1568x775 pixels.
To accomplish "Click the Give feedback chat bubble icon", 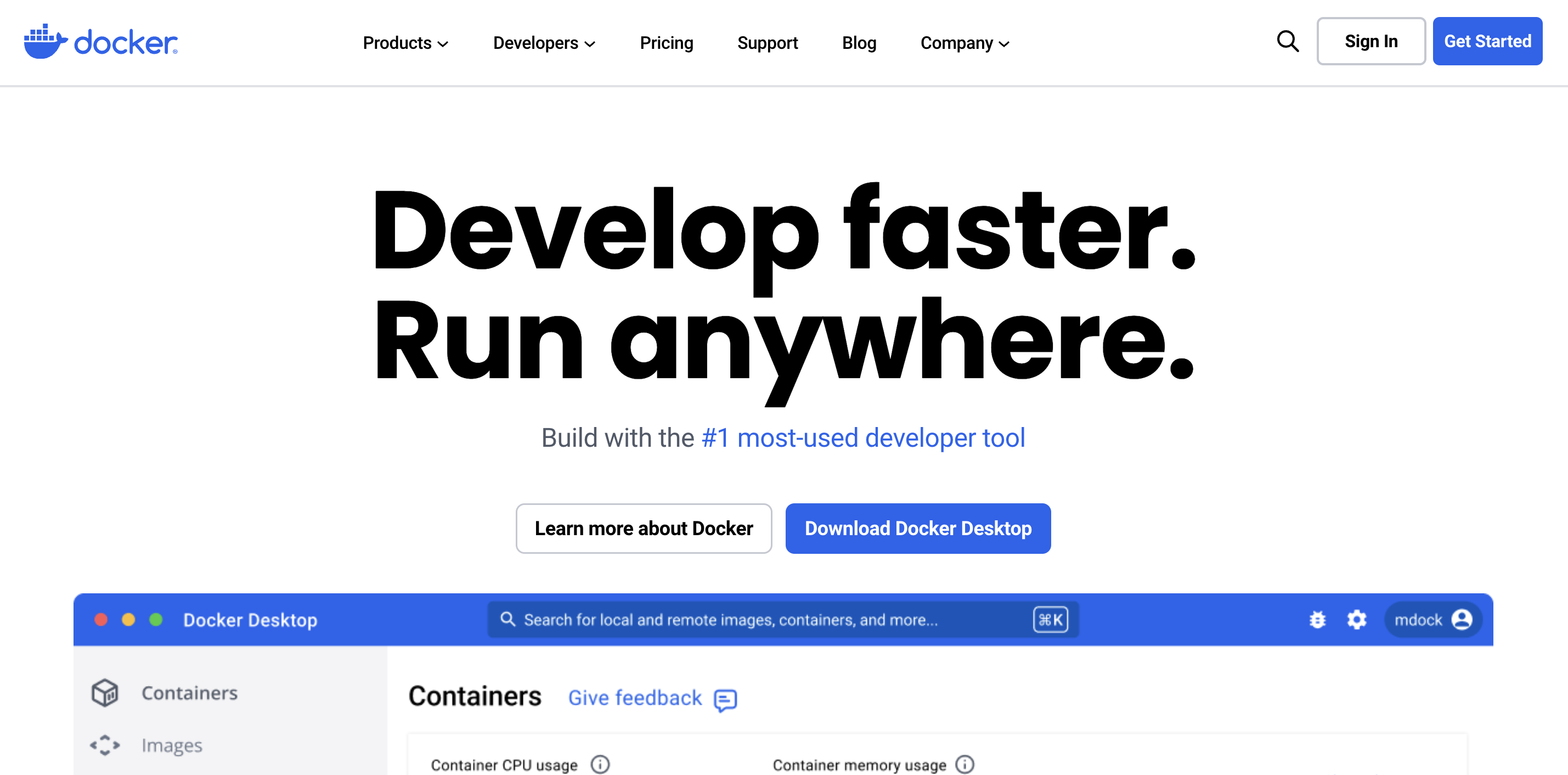I will [725, 700].
